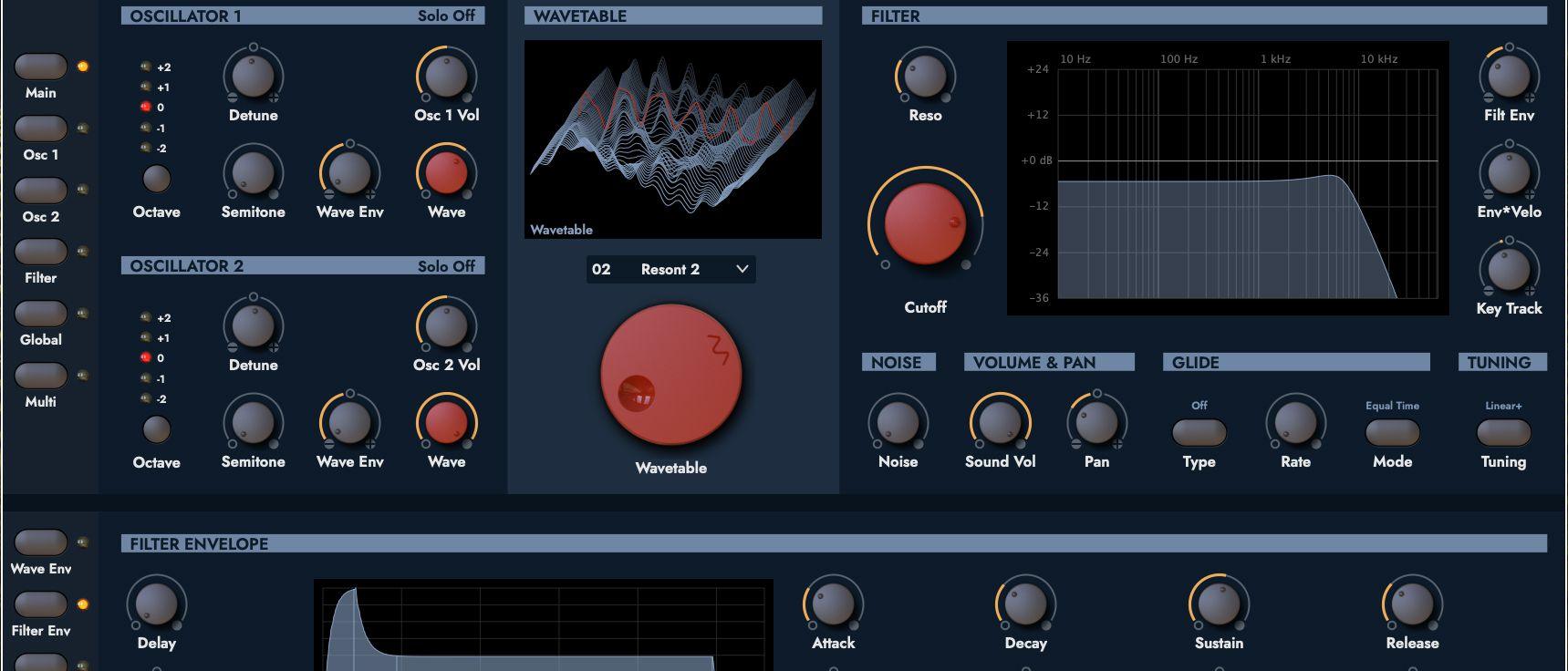Switch to the Osc 2 page

coord(41,191)
